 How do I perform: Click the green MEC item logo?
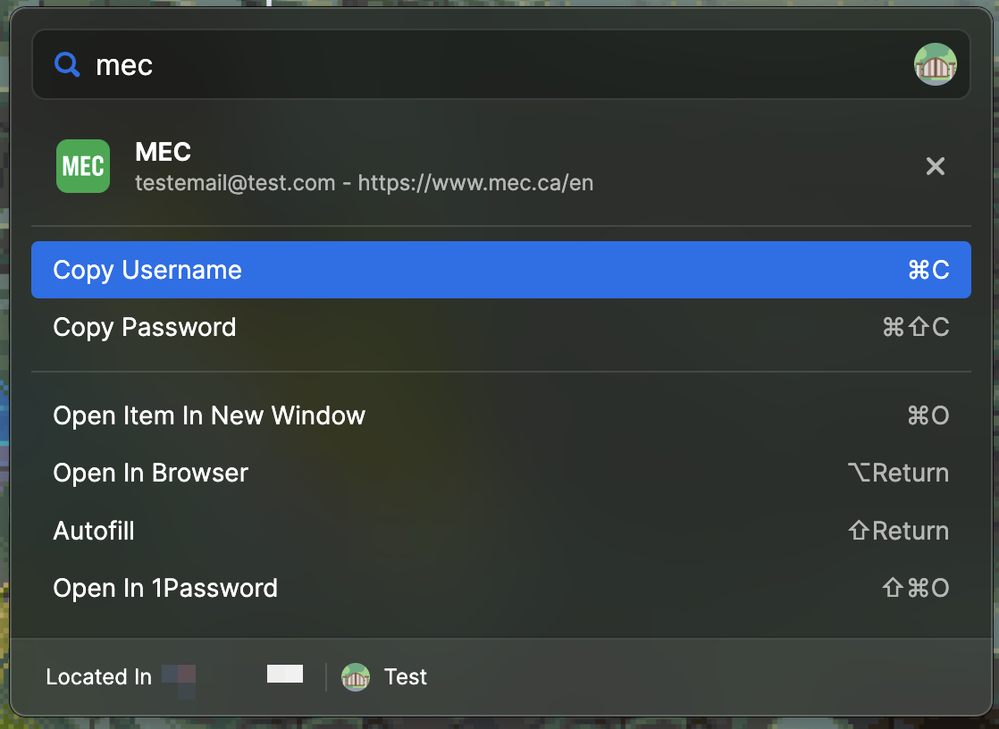pos(83,166)
